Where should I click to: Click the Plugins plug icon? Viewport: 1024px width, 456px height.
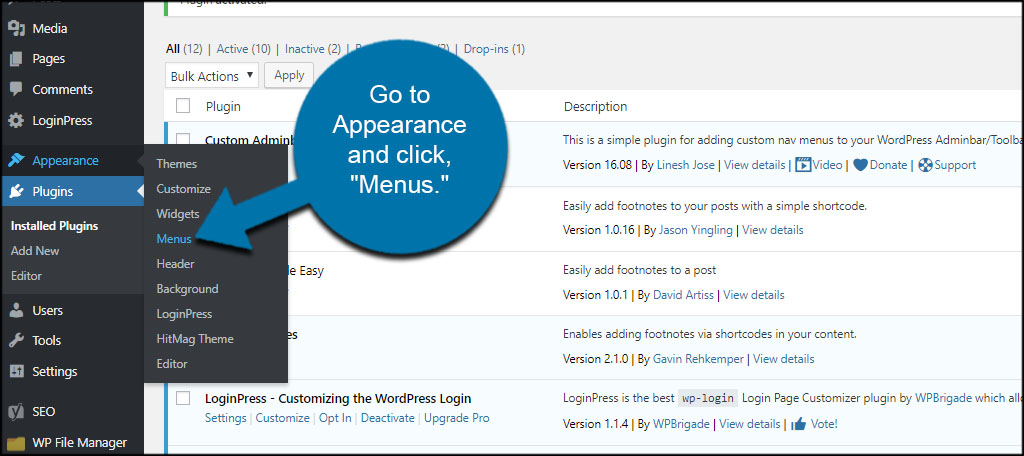[16, 191]
